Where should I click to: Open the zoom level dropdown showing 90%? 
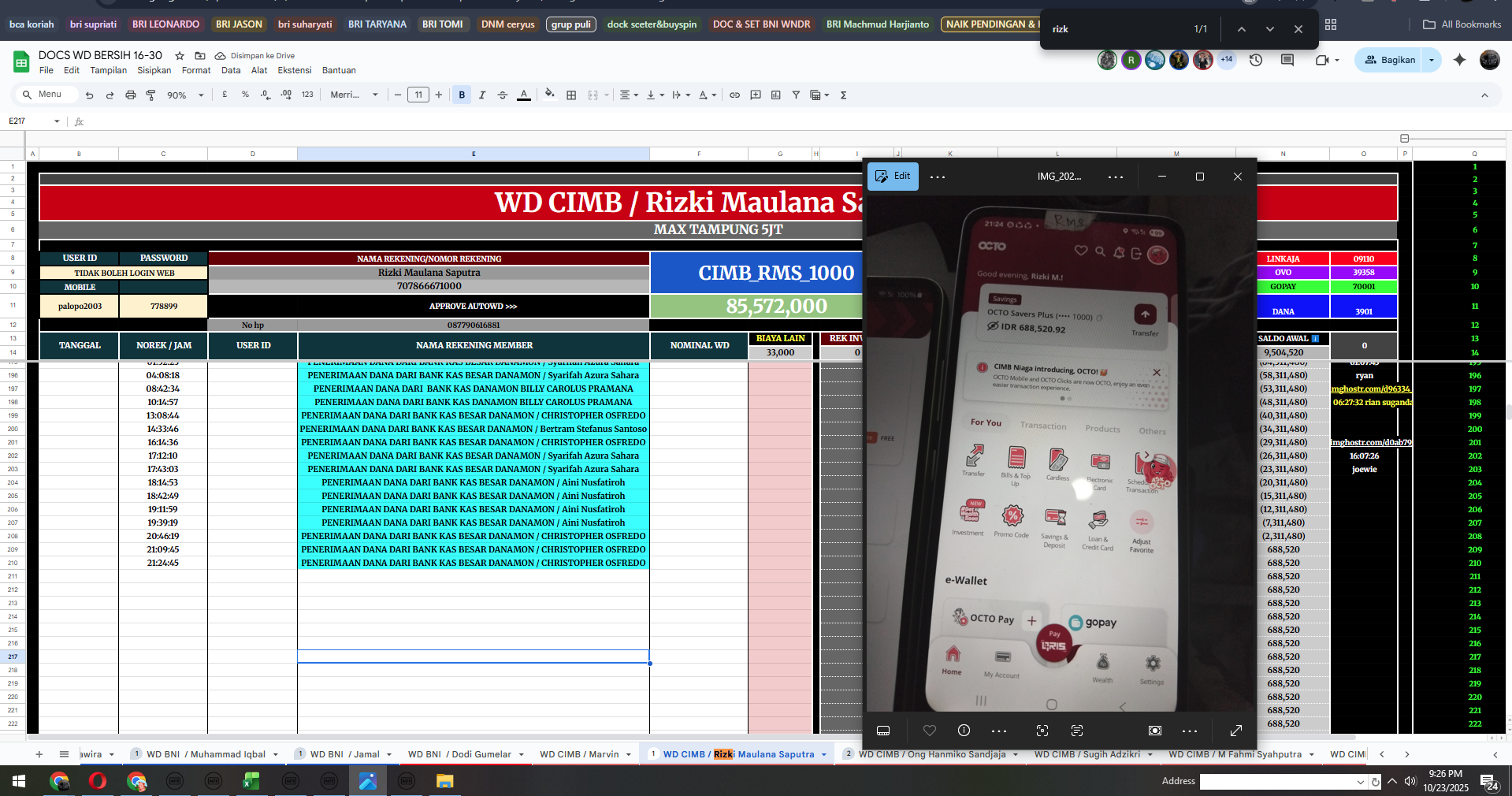[185, 95]
